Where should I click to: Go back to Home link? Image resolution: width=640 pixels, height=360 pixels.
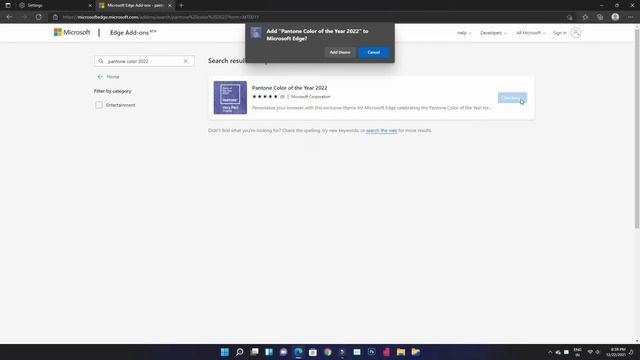click(x=109, y=77)
